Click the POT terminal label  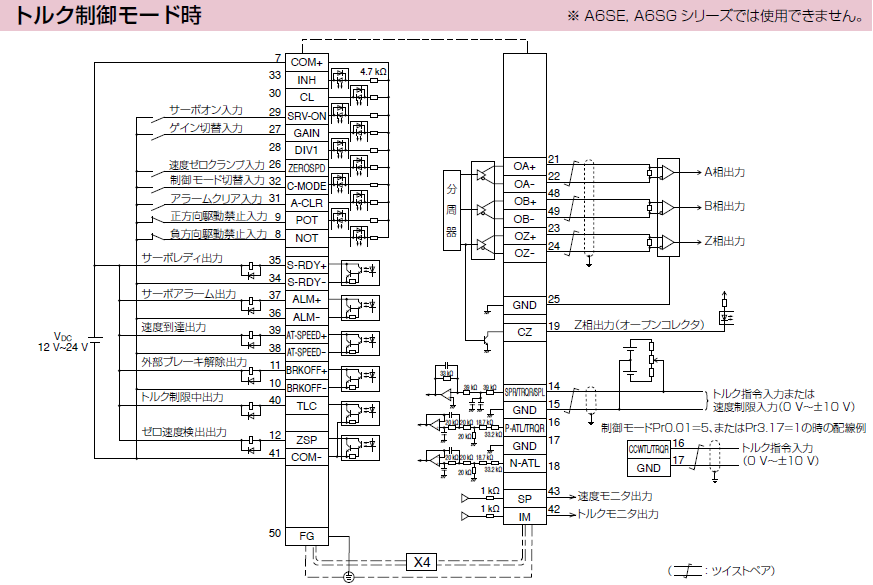coord(306,220)
